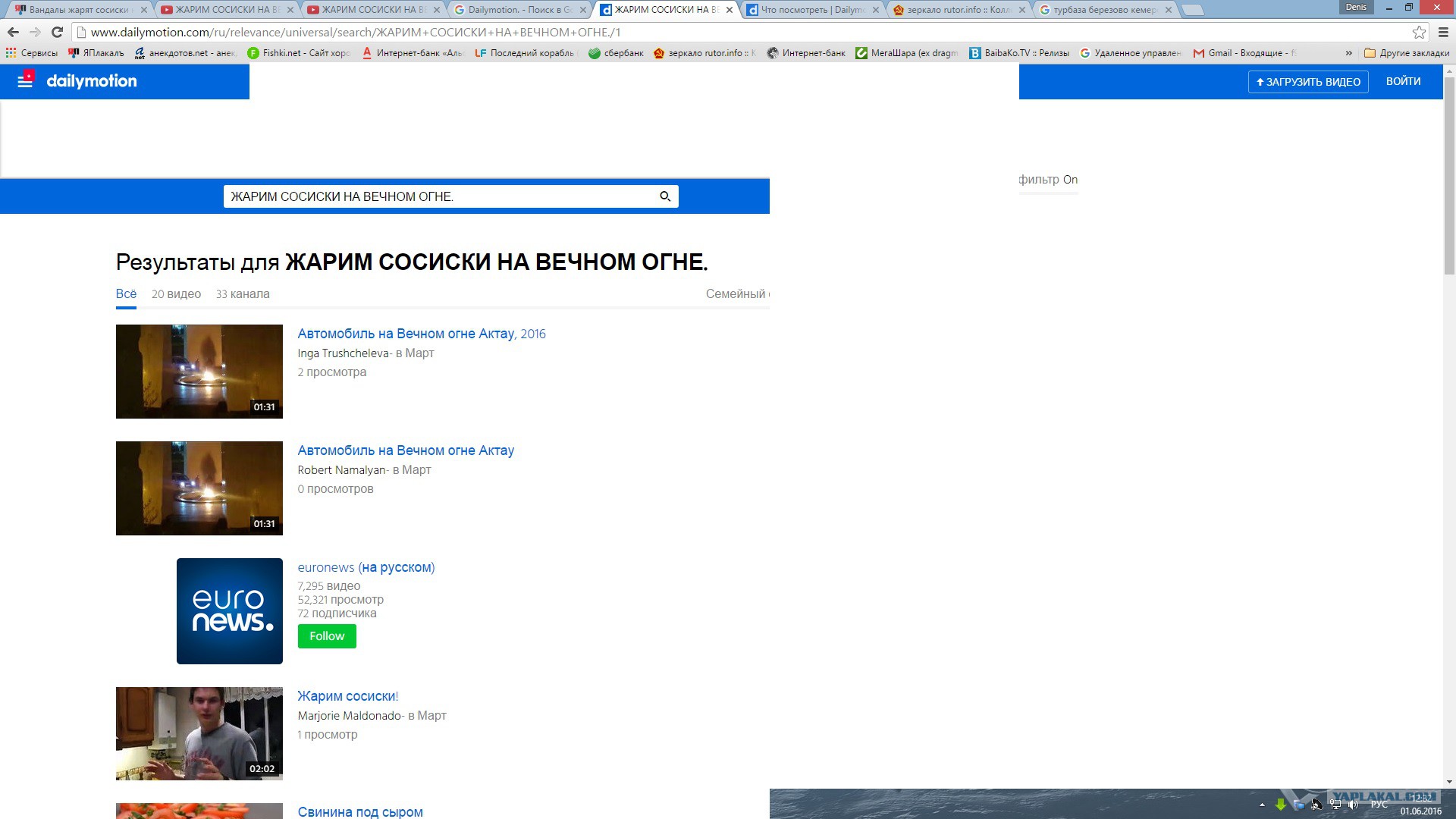The image size is (1456, 819).
Task: Open the taskbar clock and date
Action: coord(1421,805)
